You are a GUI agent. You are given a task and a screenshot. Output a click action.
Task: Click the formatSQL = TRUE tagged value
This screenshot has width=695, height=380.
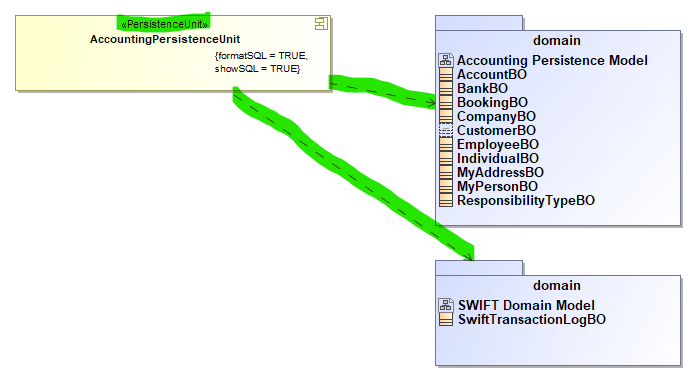coord(261,56)
